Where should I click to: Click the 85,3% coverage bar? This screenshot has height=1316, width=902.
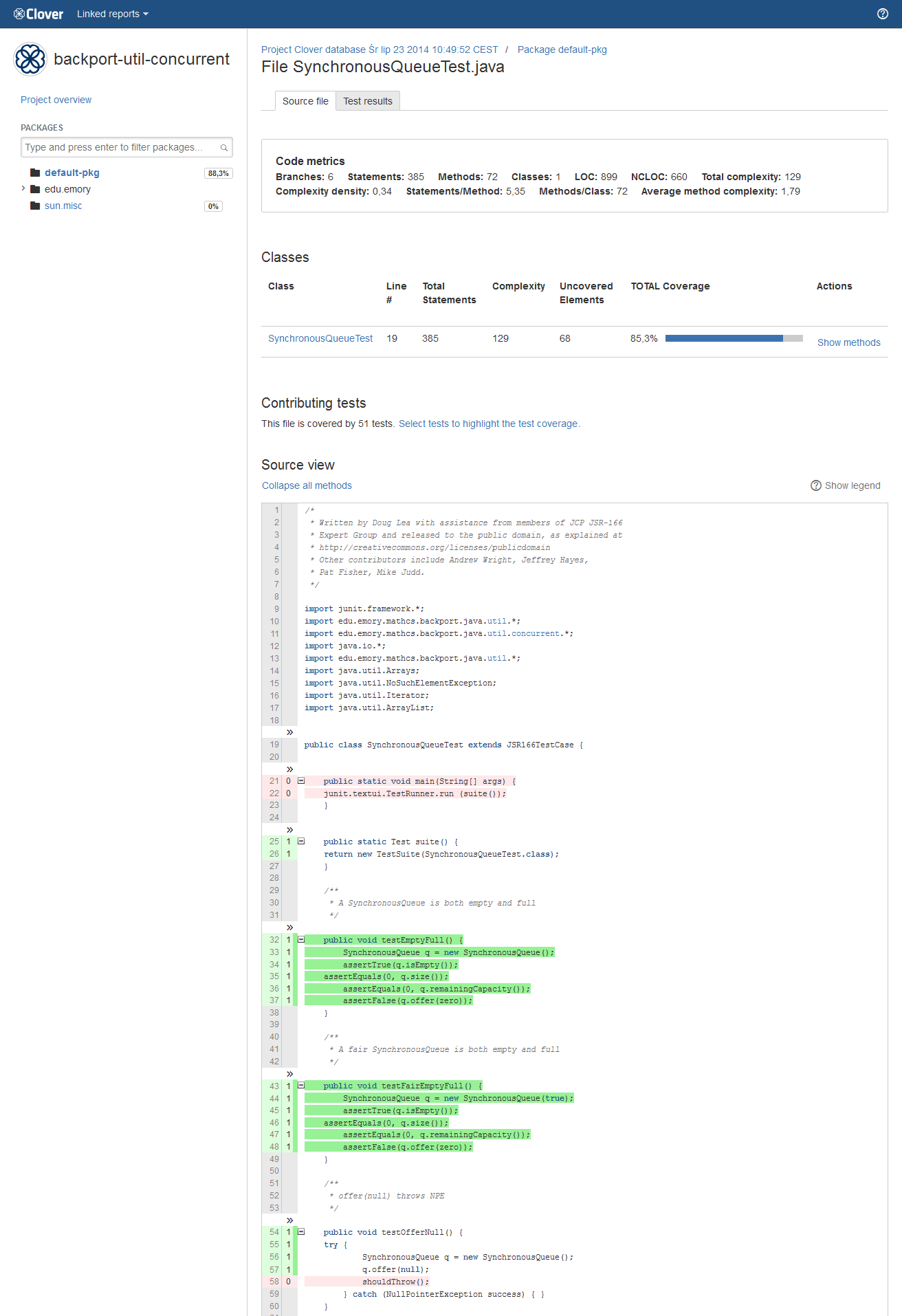click(x=734, y=338)
